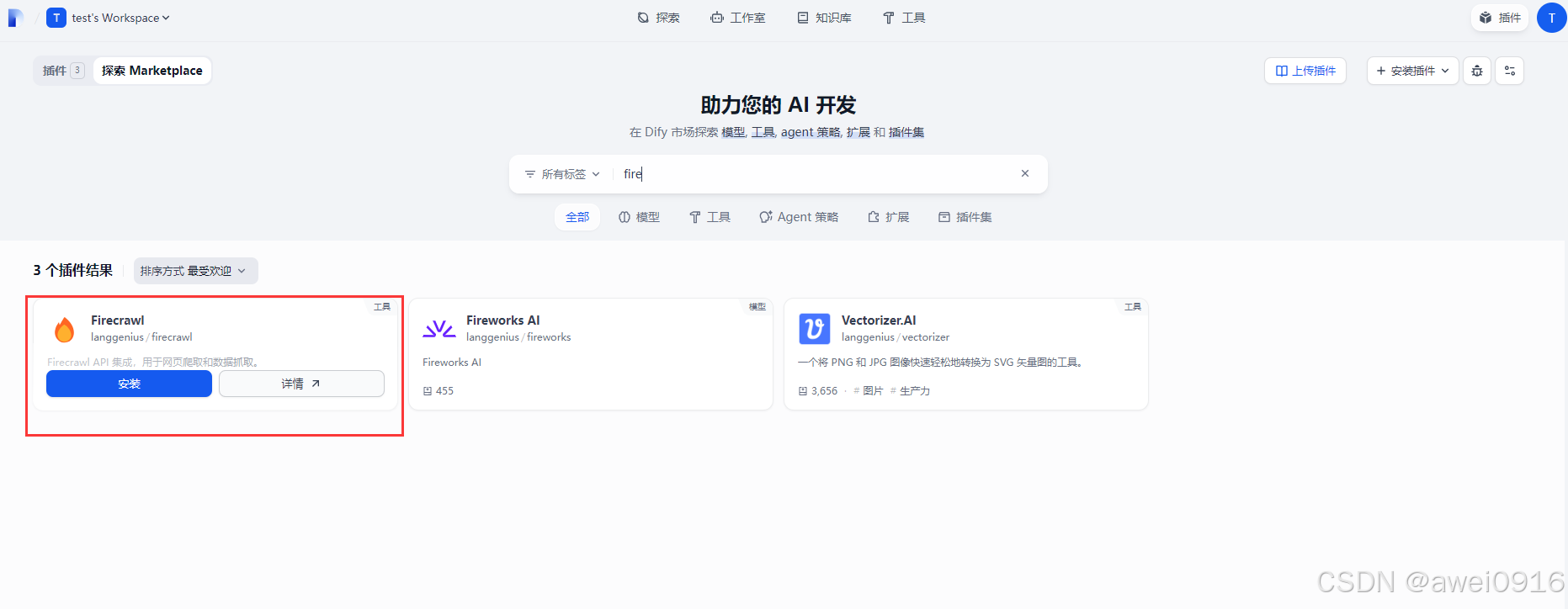Filter by Agent 策略 category

(799, 217)
